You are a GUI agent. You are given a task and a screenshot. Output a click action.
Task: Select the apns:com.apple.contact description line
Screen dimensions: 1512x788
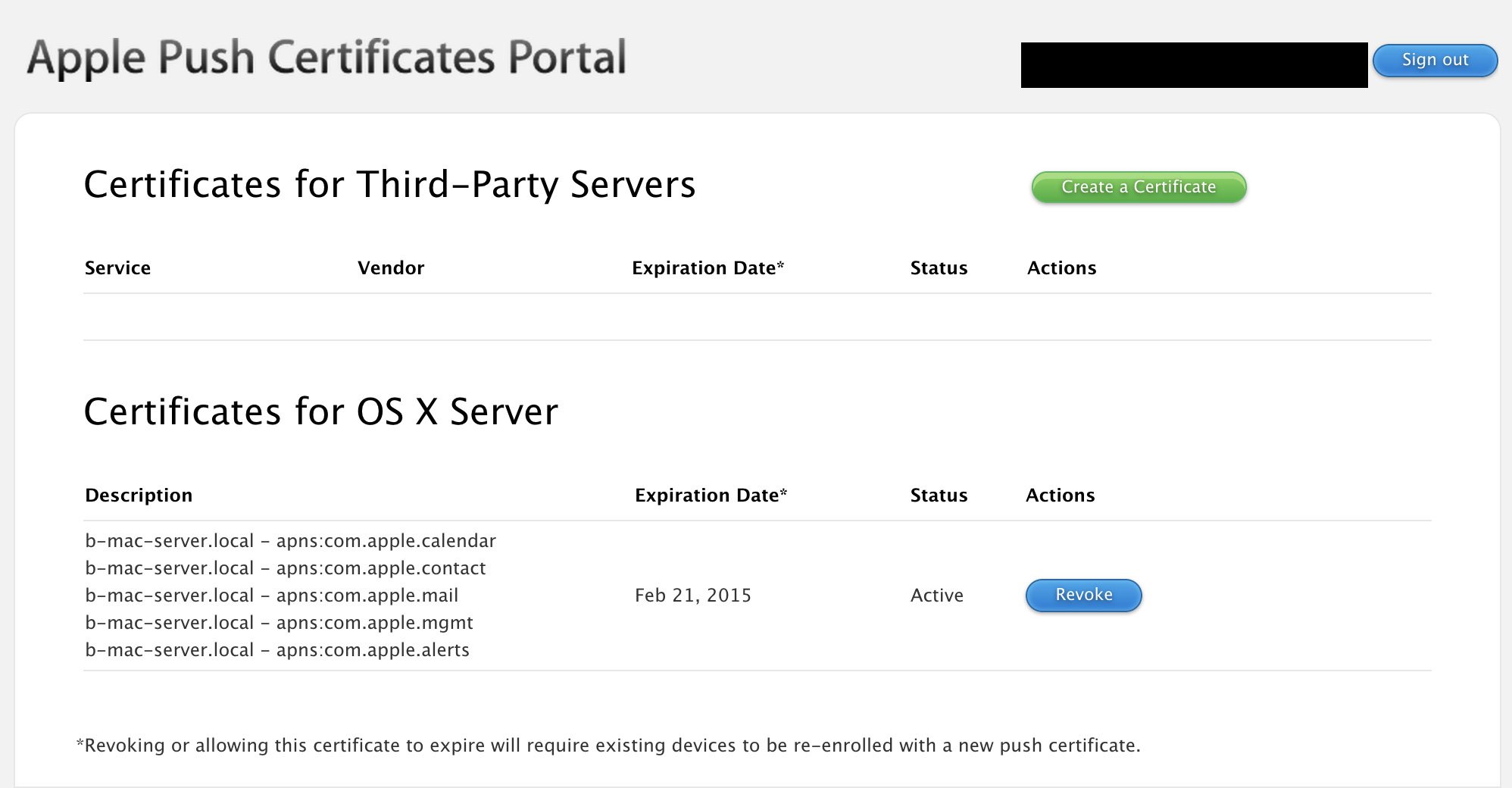click(285, 568)
